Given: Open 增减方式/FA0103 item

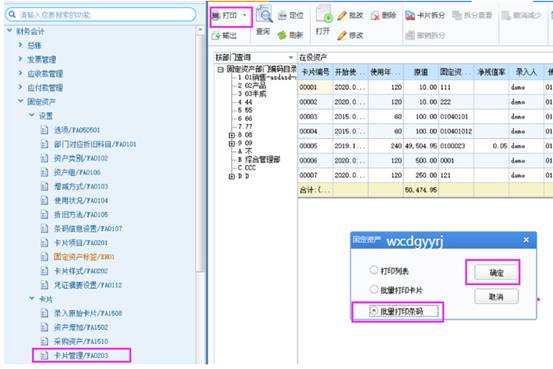Looking at the screenshot, I should tap(81, 186).
